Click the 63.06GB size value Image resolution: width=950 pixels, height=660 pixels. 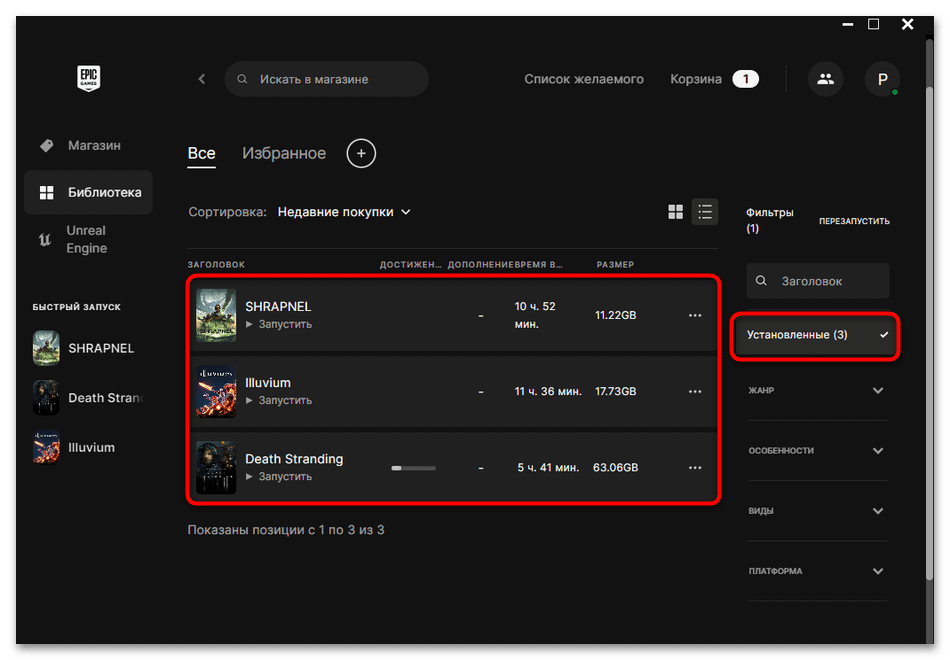click(x=616, y=468)
